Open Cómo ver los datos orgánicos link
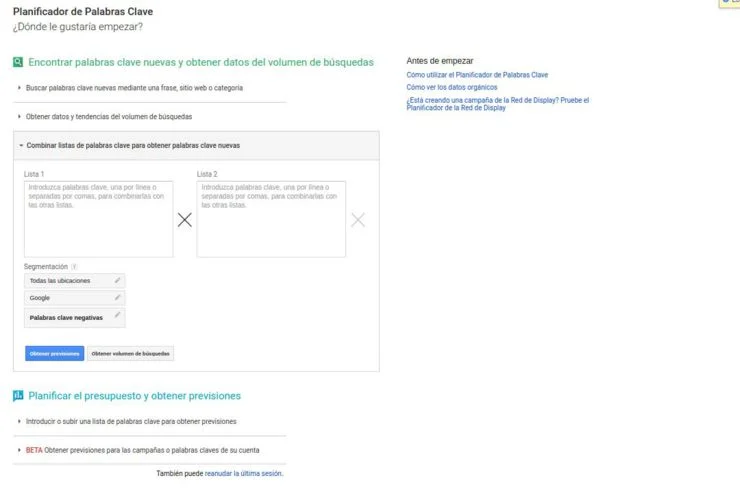 454,87
